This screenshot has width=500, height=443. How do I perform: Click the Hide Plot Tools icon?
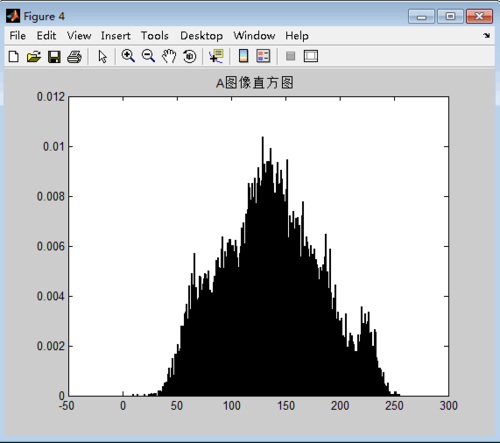[x=291, y=56]
